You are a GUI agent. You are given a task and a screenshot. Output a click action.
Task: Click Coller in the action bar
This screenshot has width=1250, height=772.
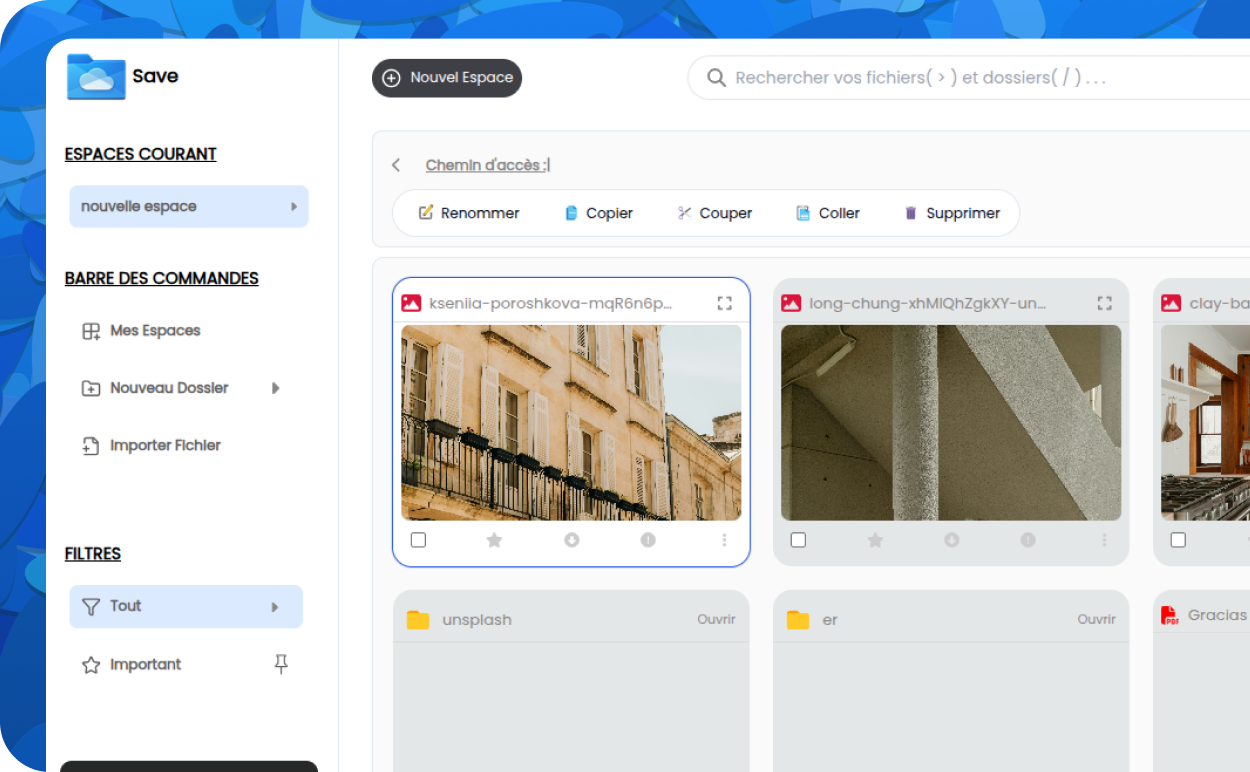pos(828,213)
